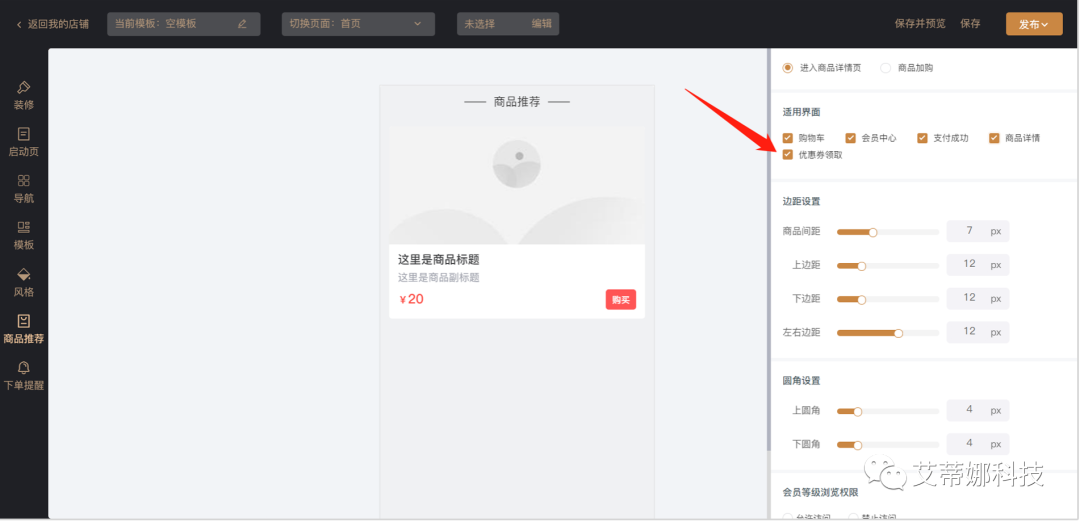Click 编辑 next to 未选择

(x=541, y=24)
